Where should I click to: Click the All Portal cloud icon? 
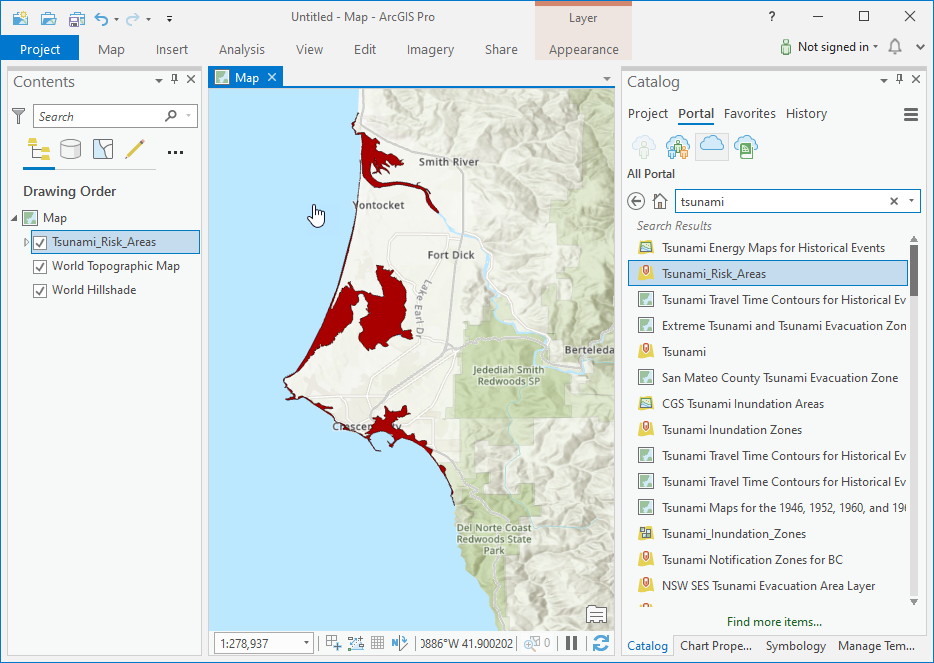pyautogui.click(x=712, y=147)
